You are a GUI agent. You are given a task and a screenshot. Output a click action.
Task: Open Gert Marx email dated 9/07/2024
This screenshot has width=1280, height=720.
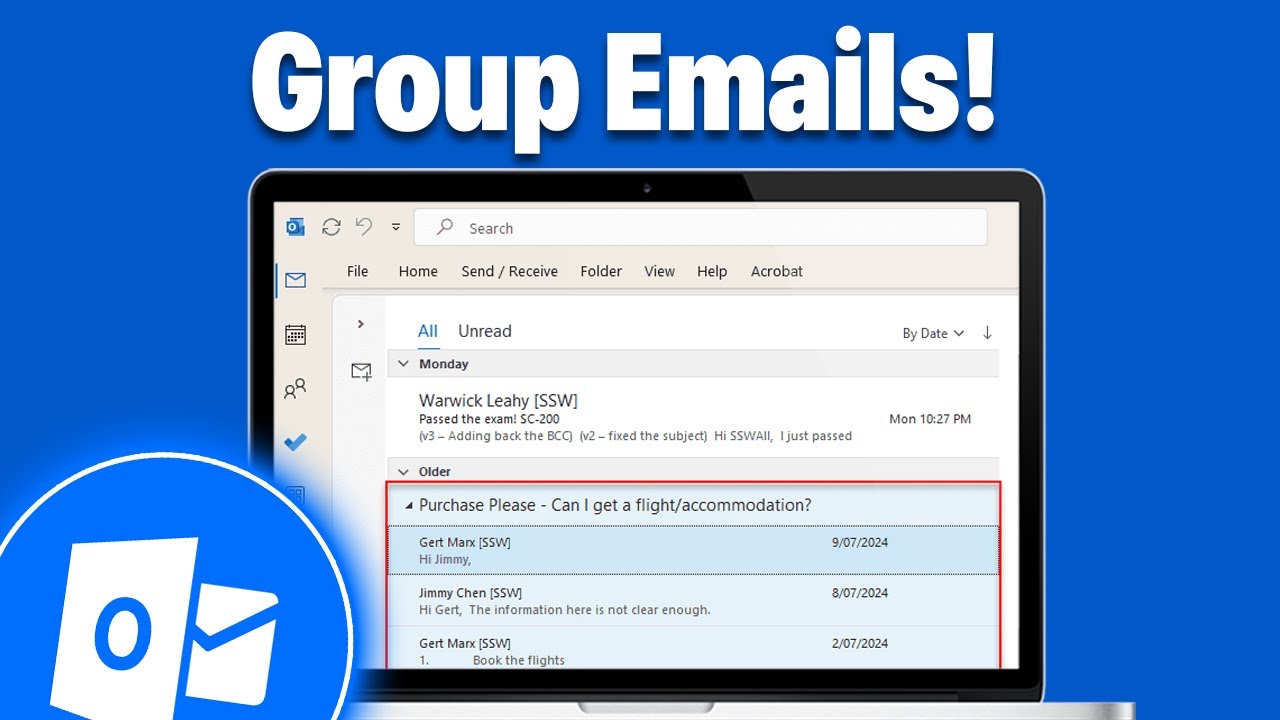pos(693,550)
